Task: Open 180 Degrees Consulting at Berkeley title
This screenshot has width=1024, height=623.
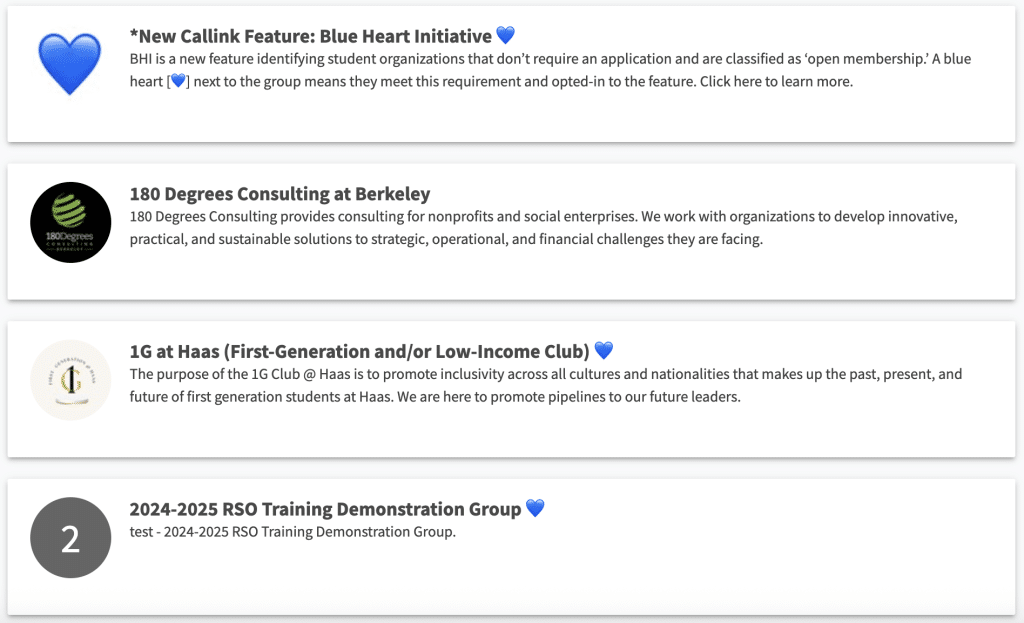Action: tap(280, 194)
